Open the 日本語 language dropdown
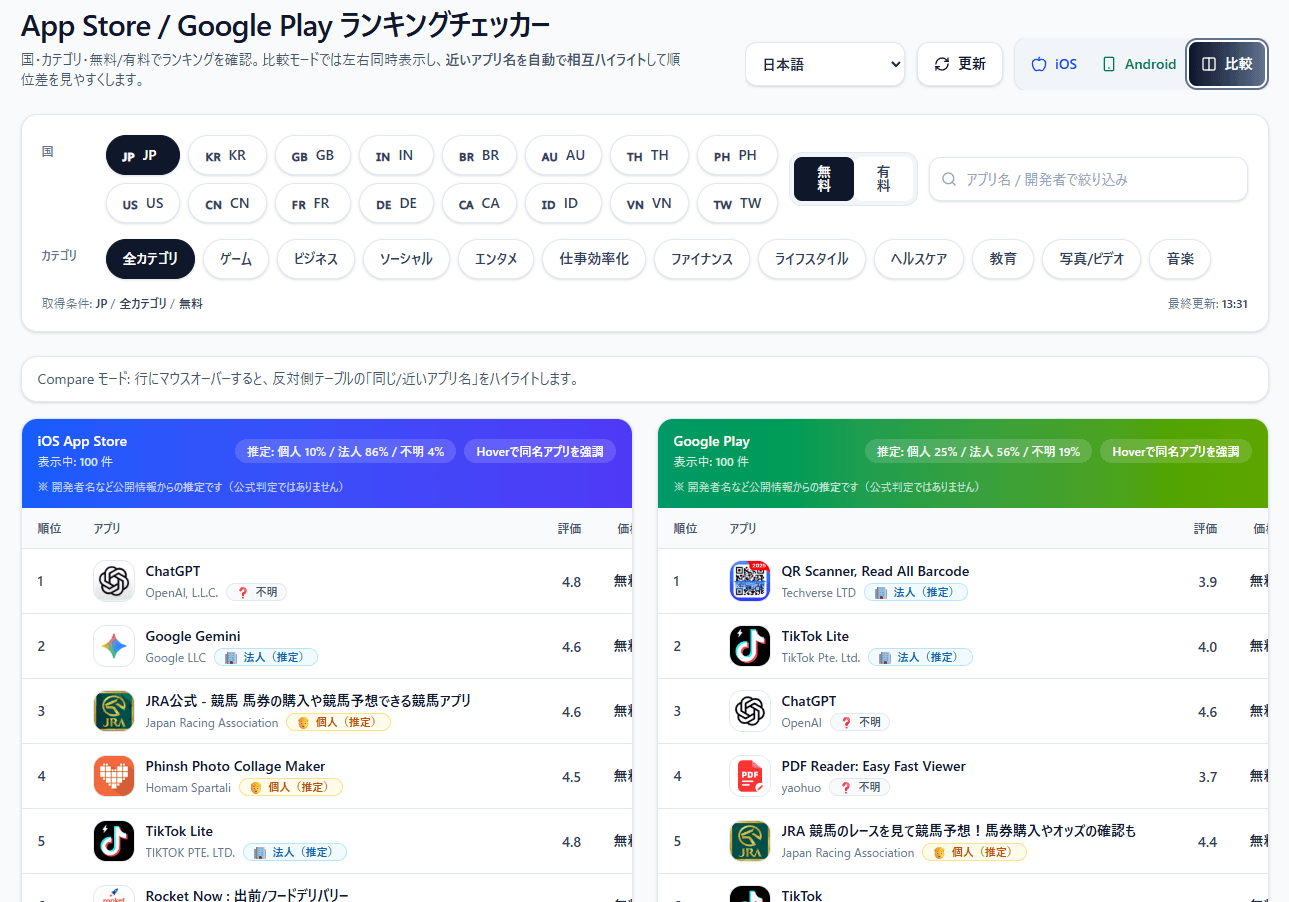The width and height of the screenshot is (1289, 902). point(824,64)
